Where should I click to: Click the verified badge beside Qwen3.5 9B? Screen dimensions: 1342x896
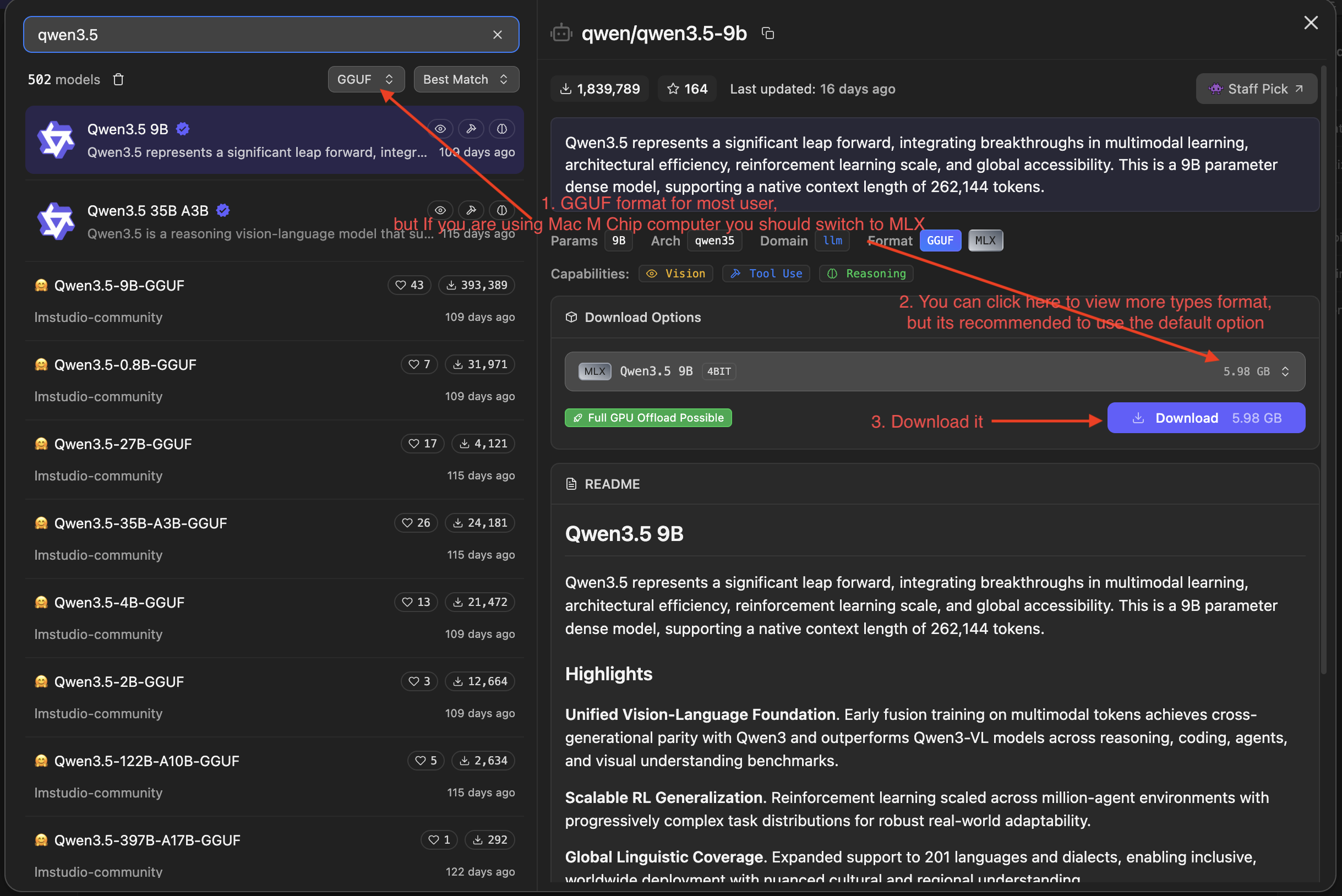tap(183, 129)
